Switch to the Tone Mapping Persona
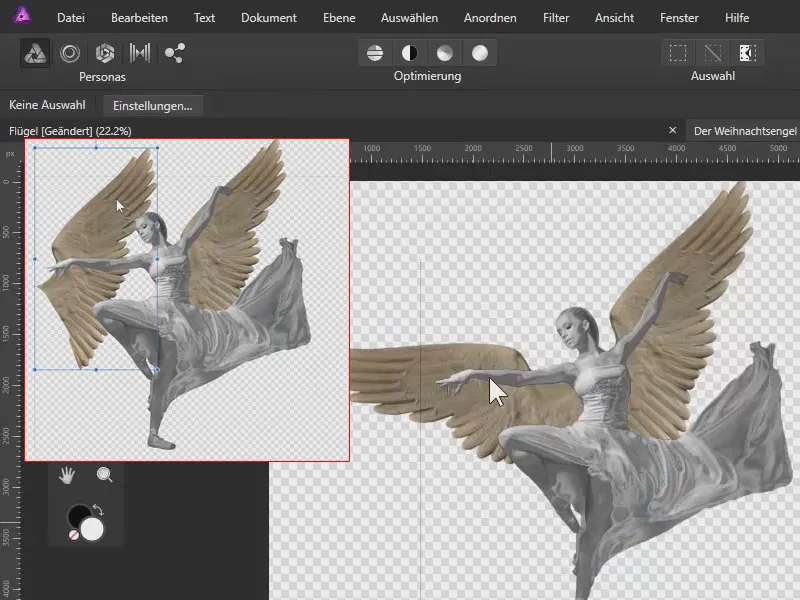 [x=140, y=53]
